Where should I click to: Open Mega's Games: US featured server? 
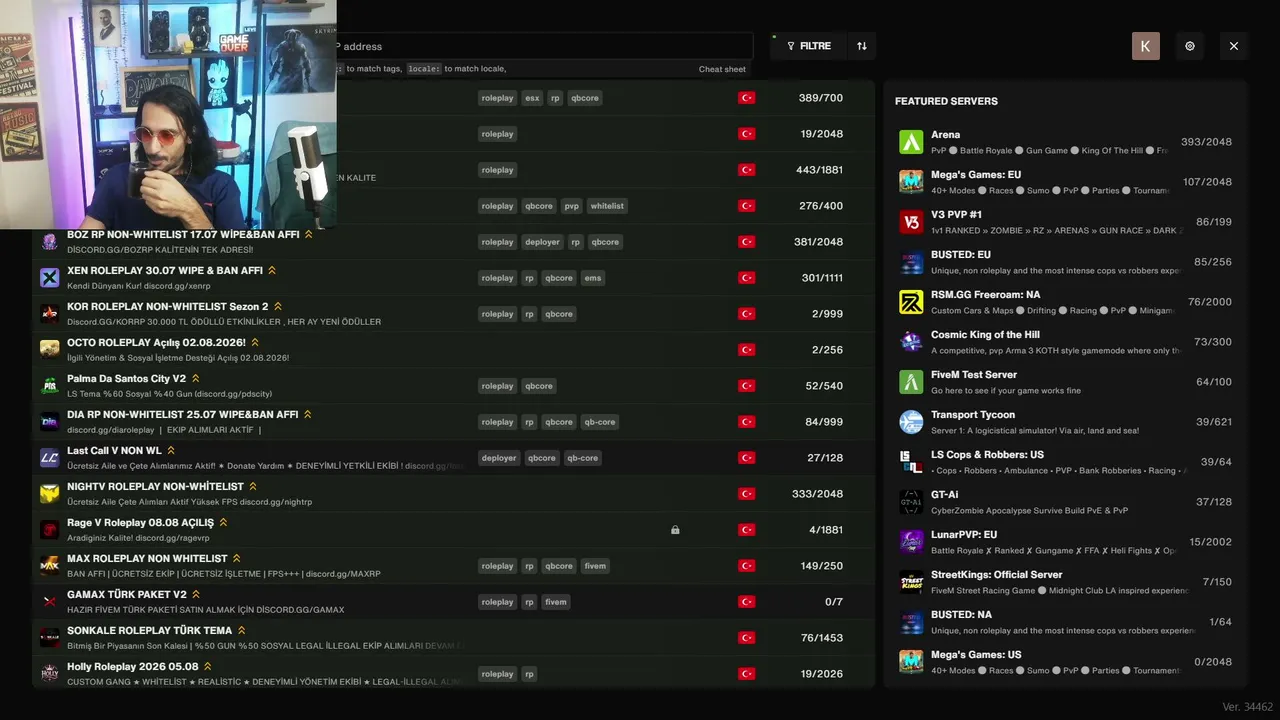pos(1066,662)
